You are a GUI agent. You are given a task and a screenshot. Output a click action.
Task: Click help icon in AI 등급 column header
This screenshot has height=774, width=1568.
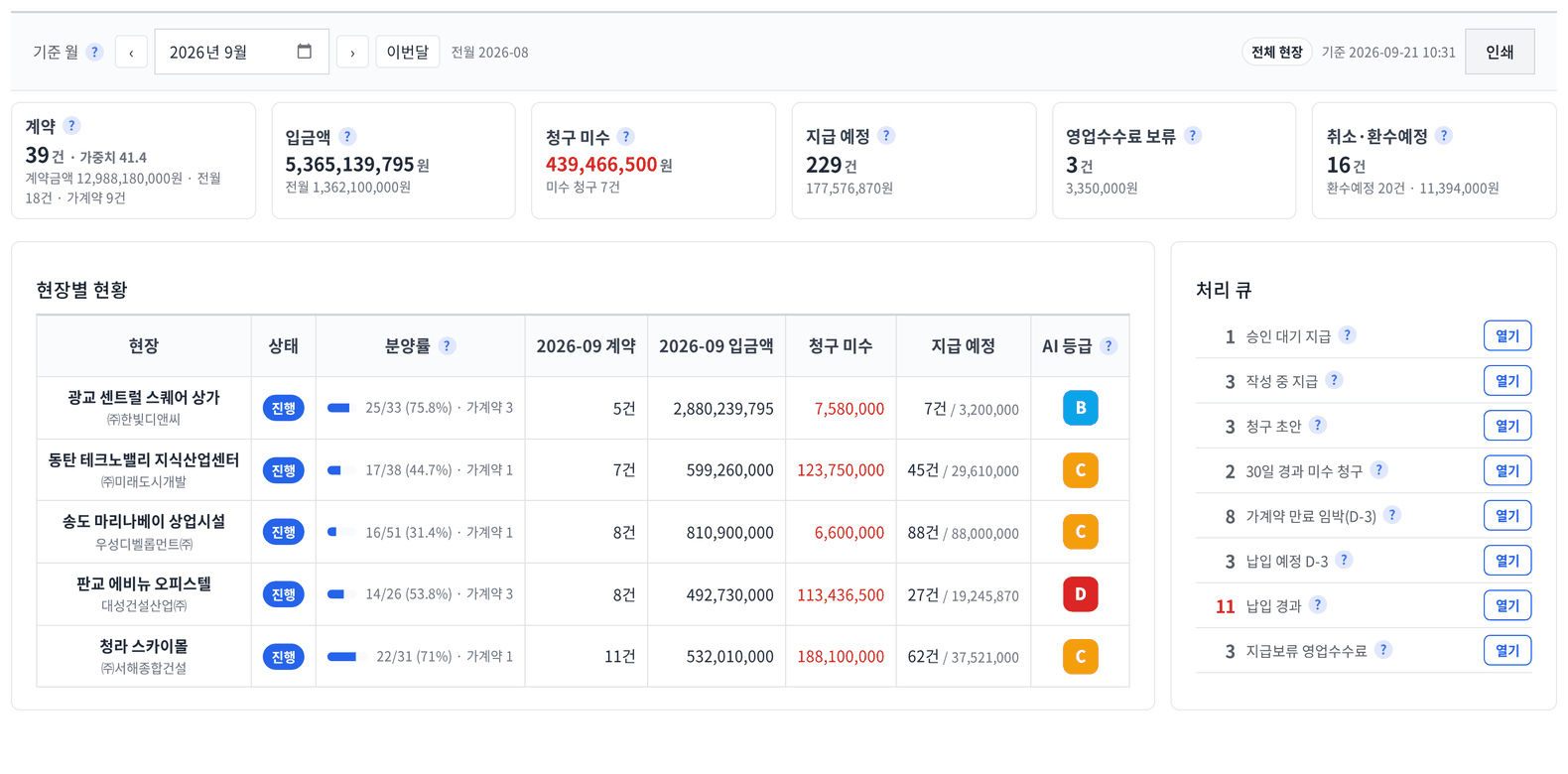coord(1109,345)
